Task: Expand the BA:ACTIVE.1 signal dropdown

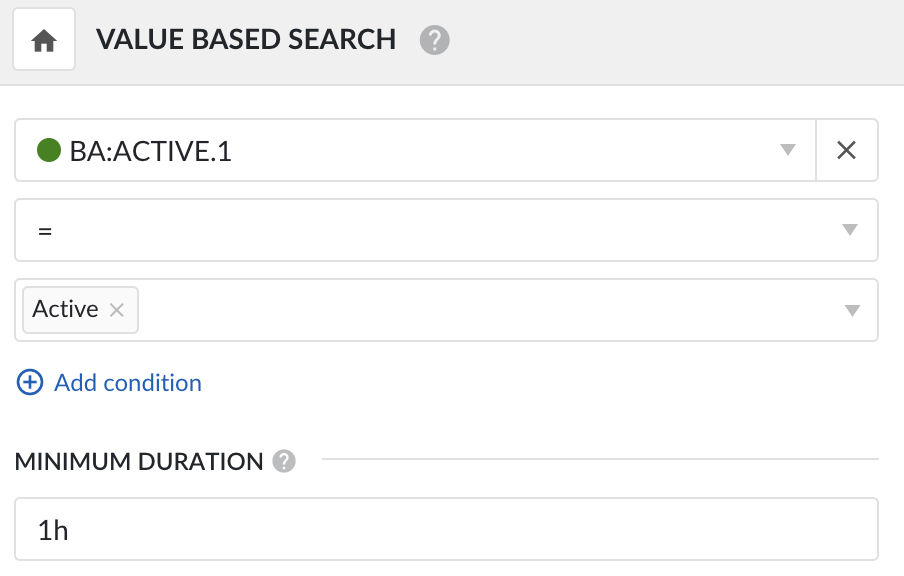Action: [x=787, y=149]
